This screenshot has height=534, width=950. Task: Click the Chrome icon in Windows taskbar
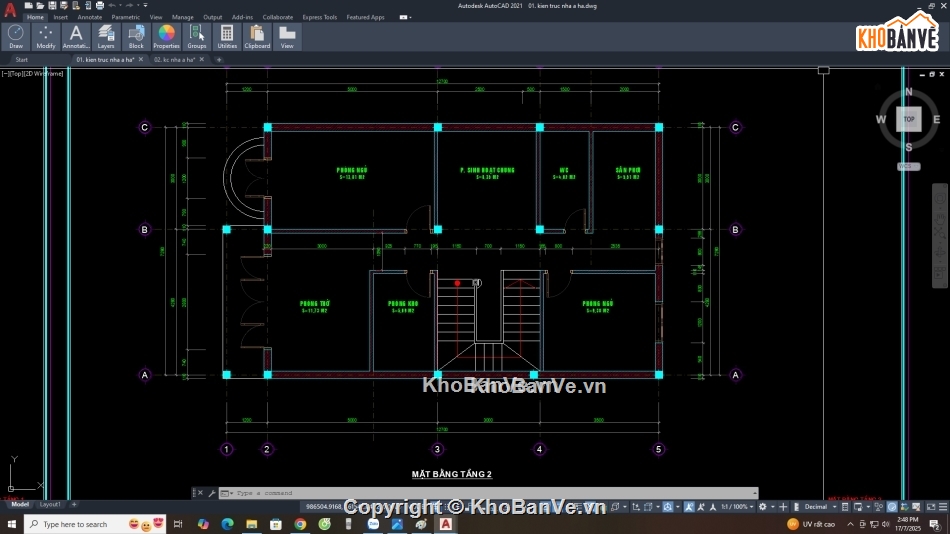tap(300, 524)
